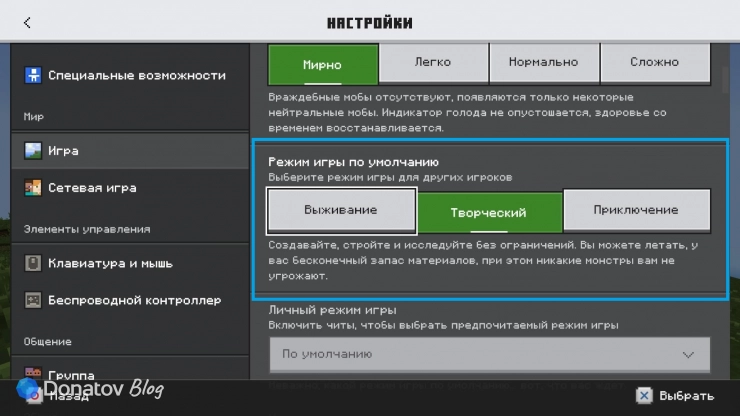Click the Общение category label
This screenshot has height=416, width=740.
pos(48,342)
